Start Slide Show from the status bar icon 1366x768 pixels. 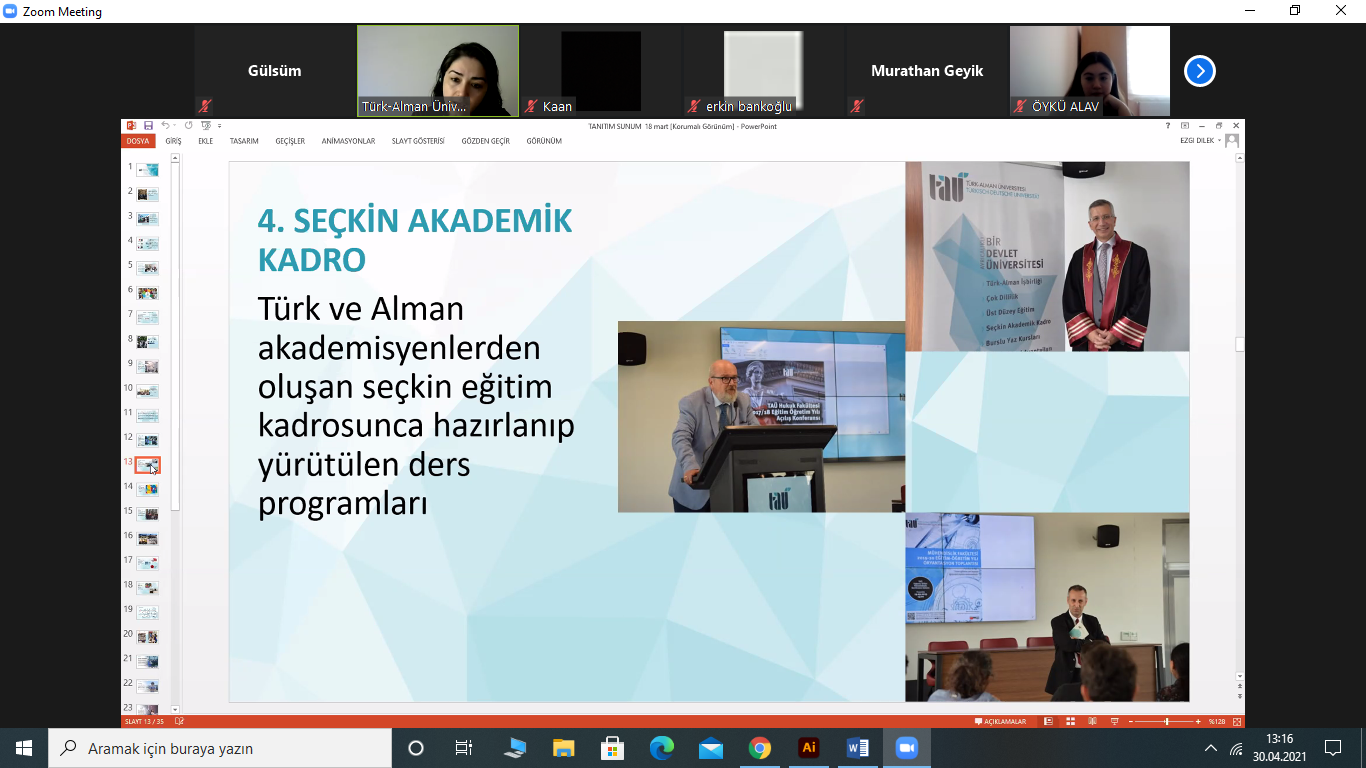(1114, 721)
